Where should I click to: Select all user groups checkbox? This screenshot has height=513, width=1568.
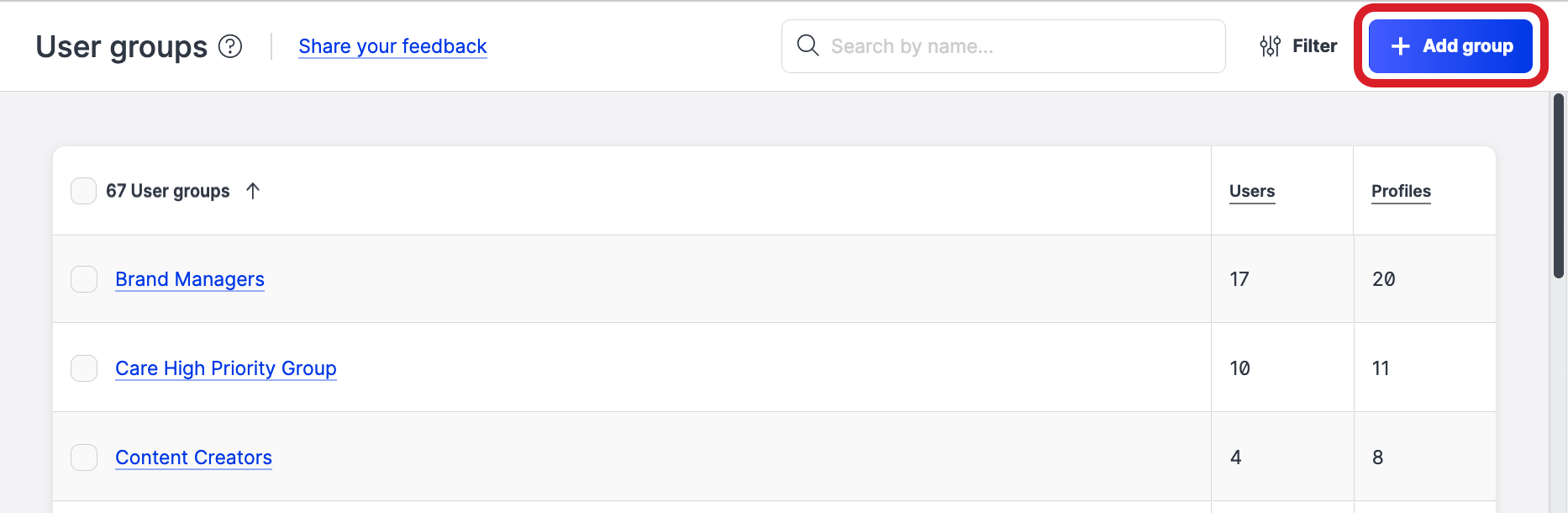pyautogui.click(x=84, y=191)
